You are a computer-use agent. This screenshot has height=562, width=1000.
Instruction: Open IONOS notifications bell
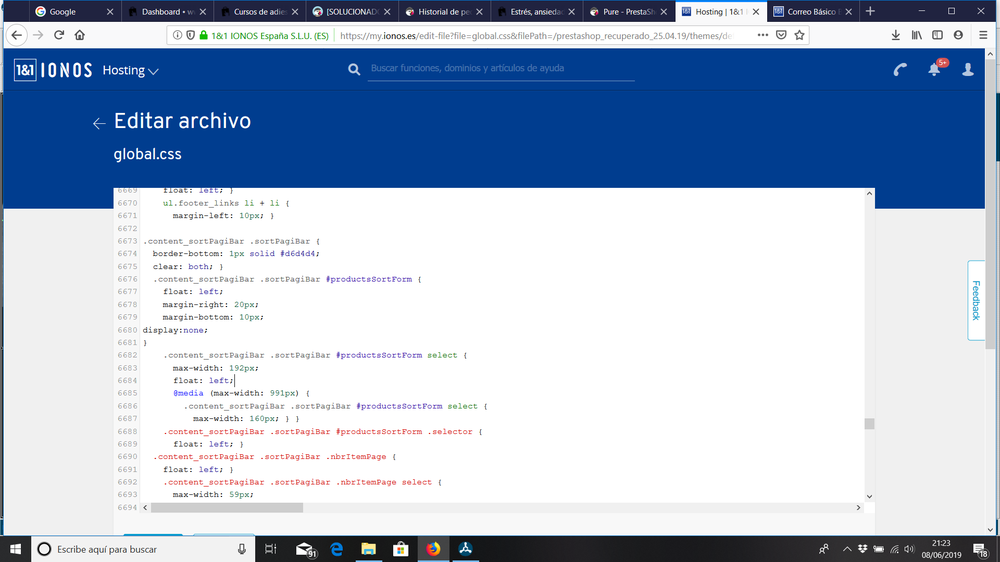click(934, 70)
